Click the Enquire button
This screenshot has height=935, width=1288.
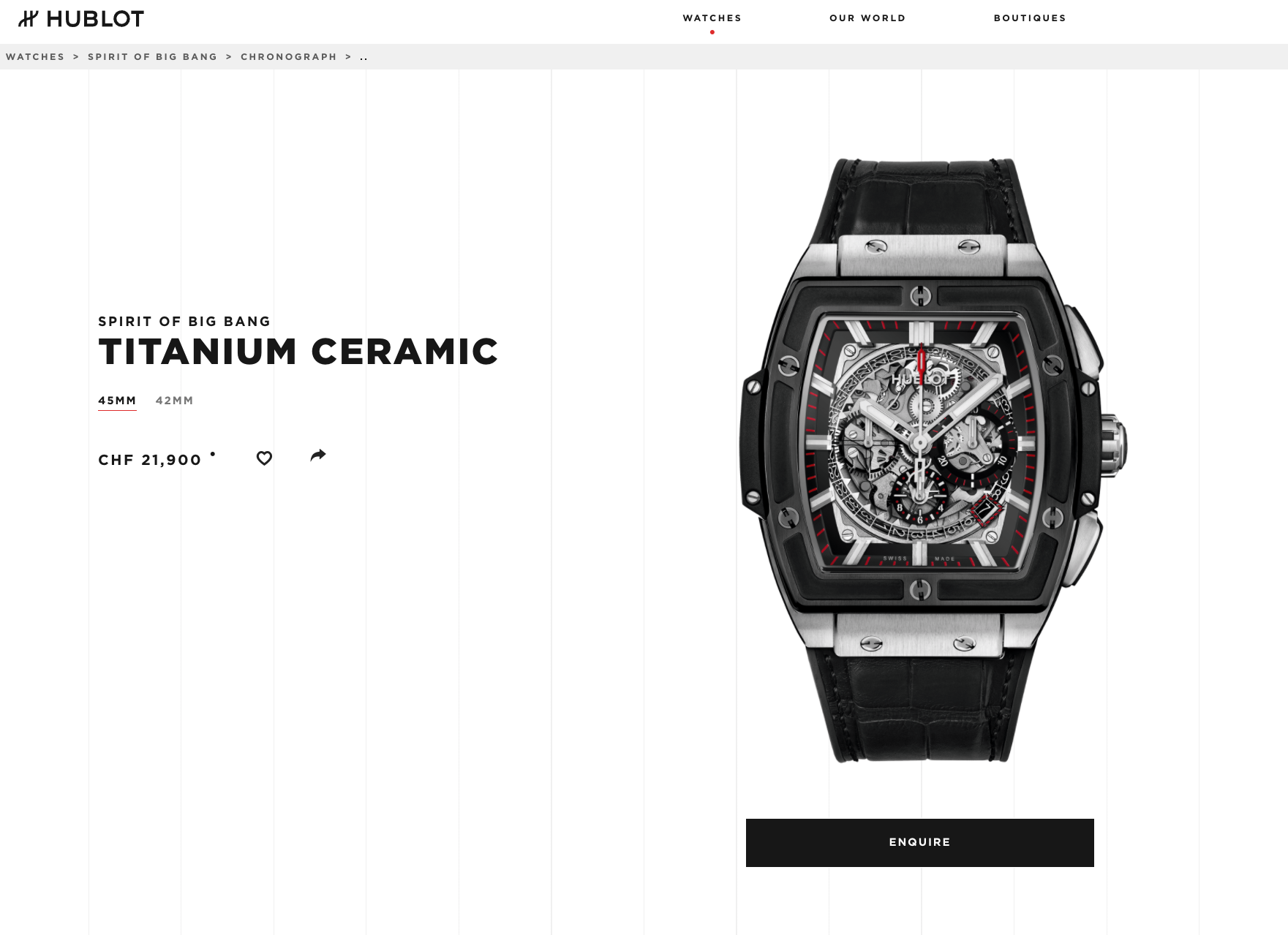(x=920, y=843)
